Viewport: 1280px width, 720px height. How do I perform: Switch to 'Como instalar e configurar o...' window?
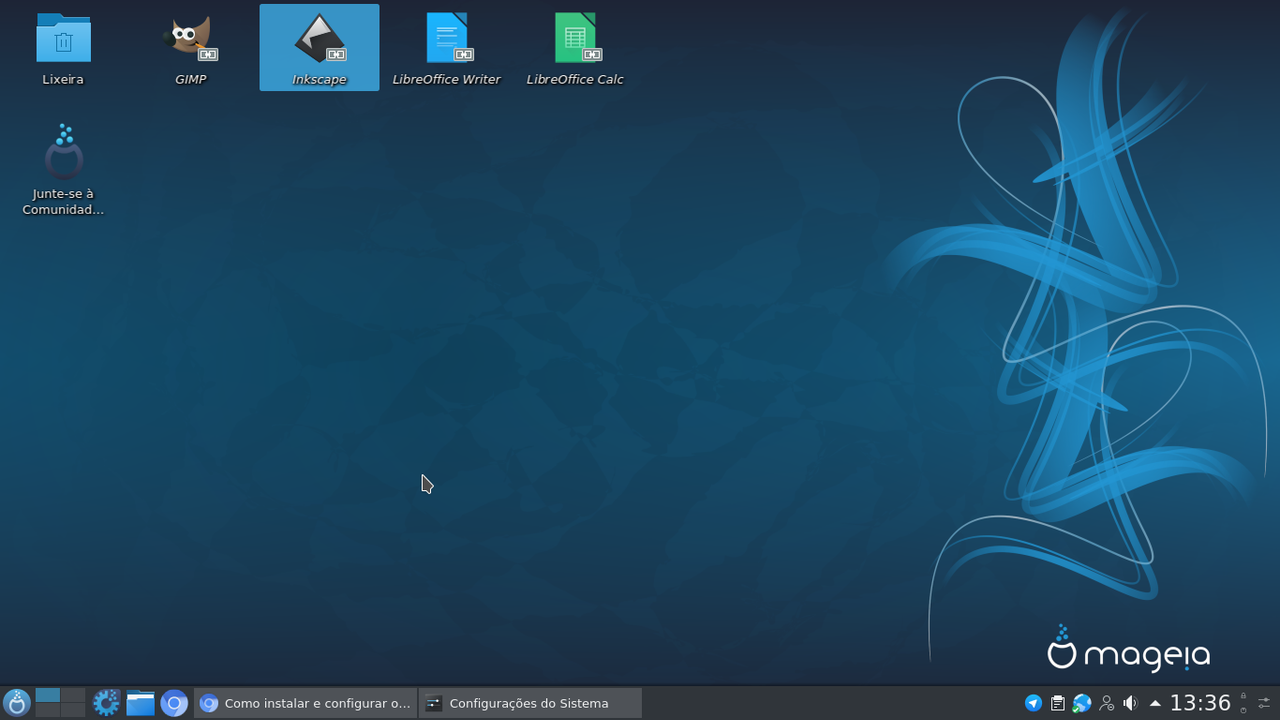[305, 703]
